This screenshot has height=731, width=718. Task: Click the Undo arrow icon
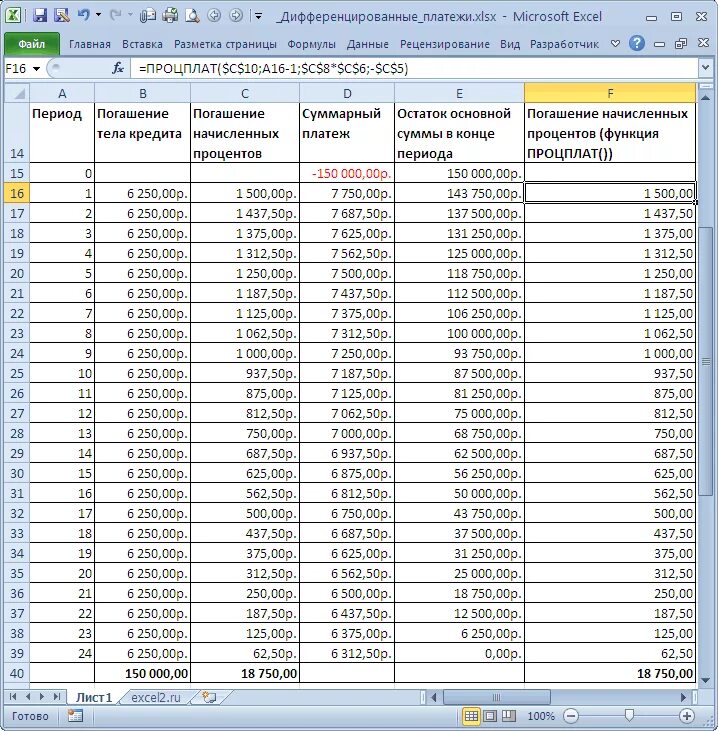pyautogui.click(x=83, y=15)
